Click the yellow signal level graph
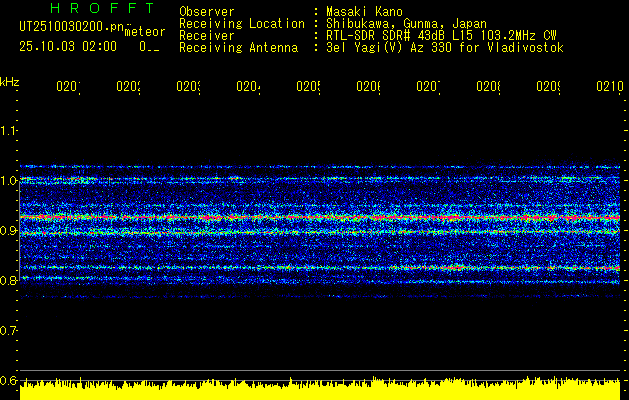Screen dimensions: 629x400 (x=320, y=389)
